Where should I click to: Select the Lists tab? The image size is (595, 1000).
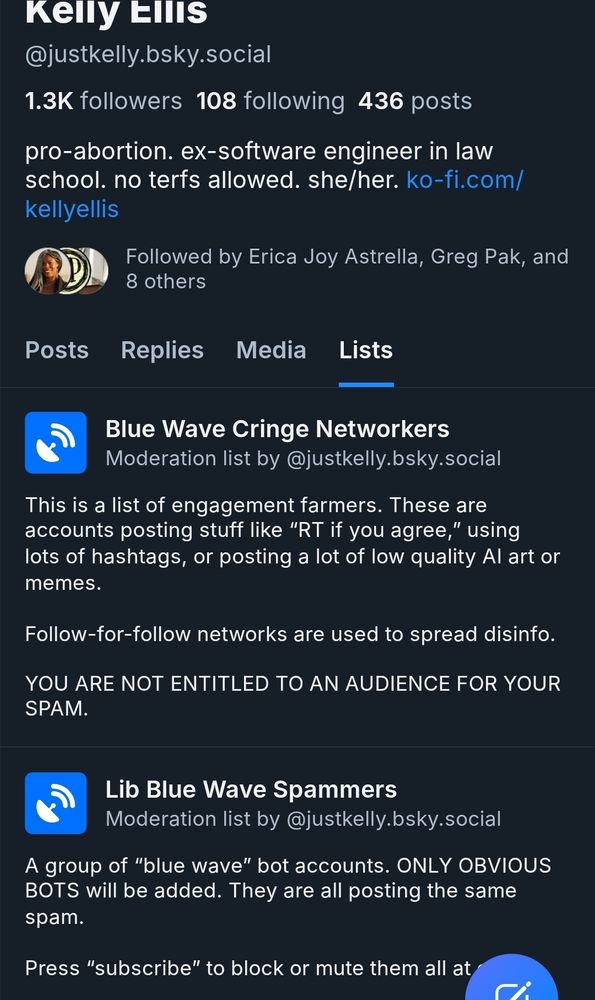pos(365,350)
